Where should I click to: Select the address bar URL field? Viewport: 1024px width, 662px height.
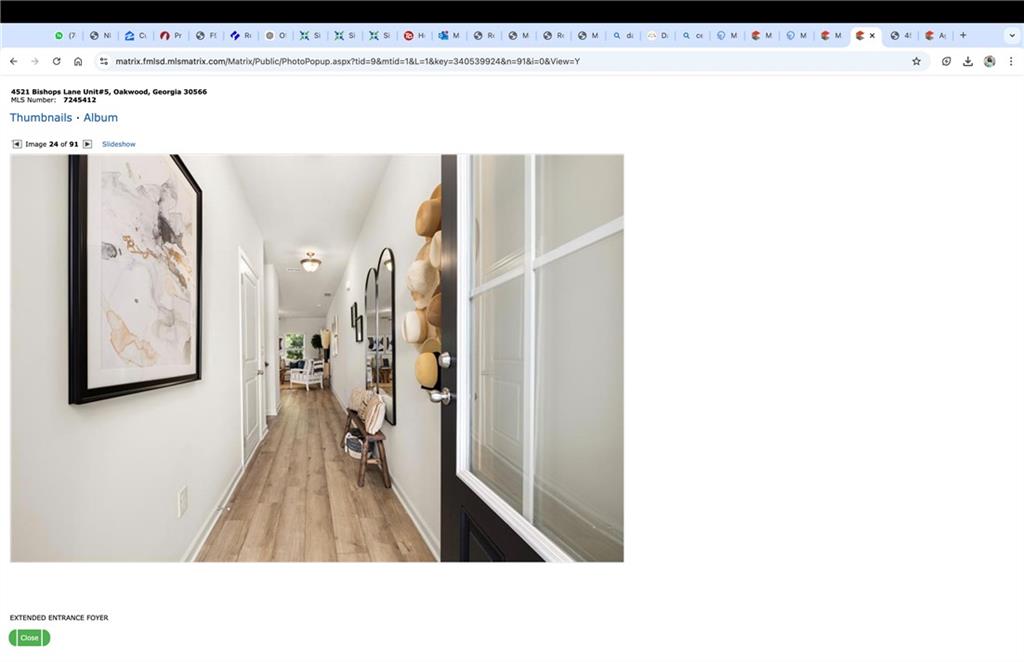[x=509, y=61]
